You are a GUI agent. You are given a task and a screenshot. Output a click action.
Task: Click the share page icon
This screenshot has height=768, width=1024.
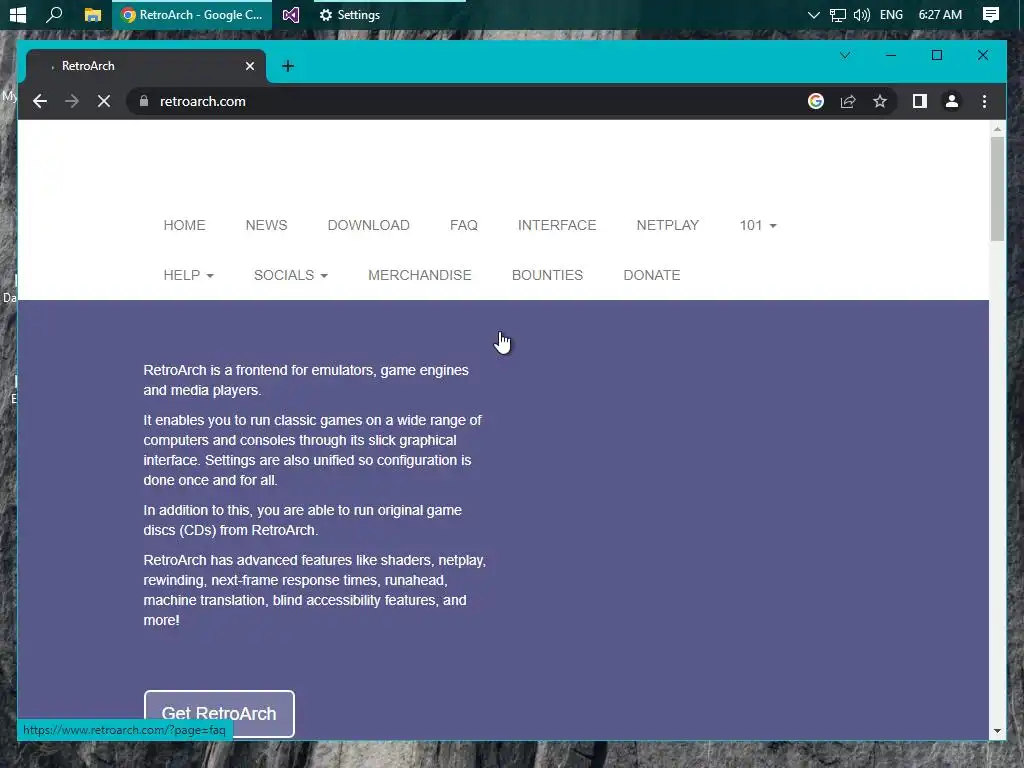848,101
